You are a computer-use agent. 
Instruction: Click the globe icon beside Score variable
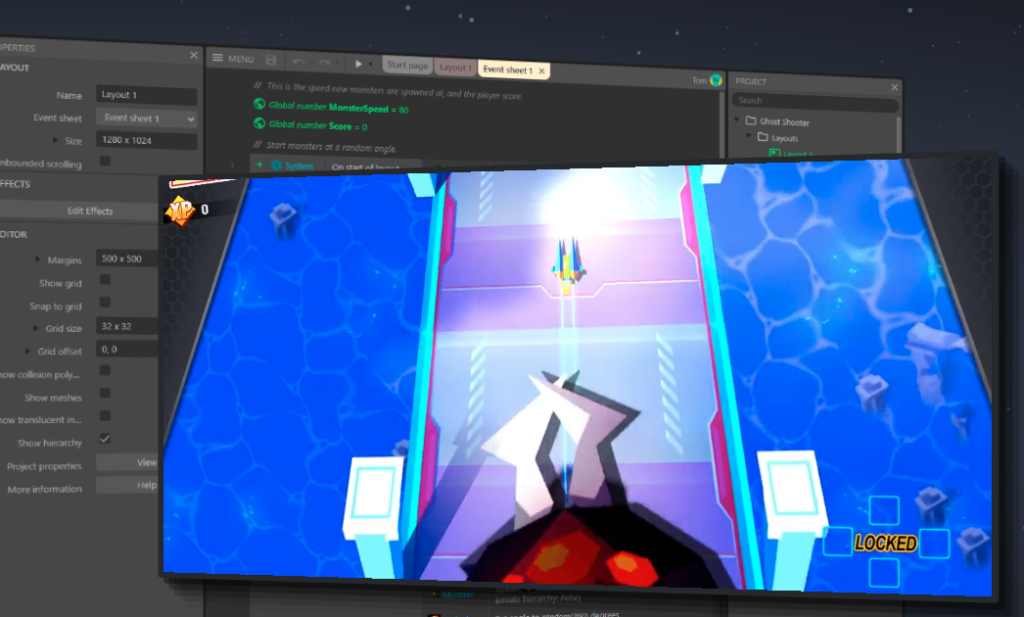tap(259, 123)
